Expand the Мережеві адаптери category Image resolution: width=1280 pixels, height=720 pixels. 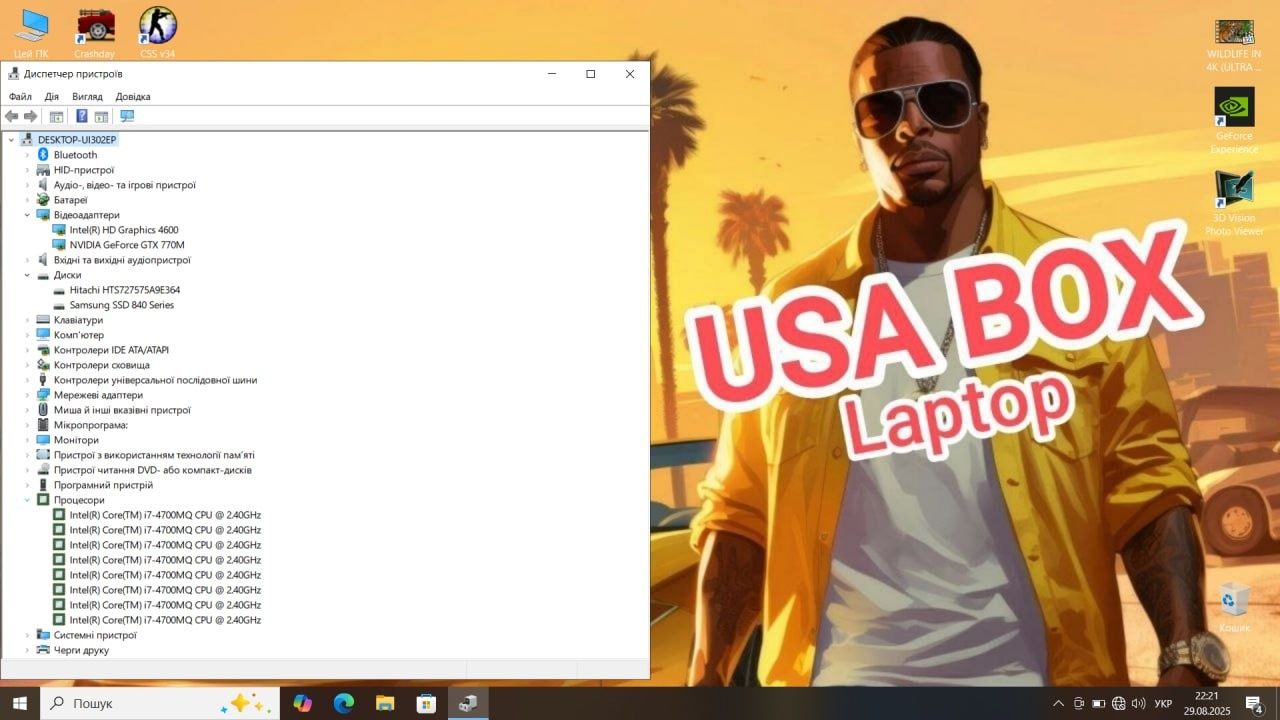28,395
